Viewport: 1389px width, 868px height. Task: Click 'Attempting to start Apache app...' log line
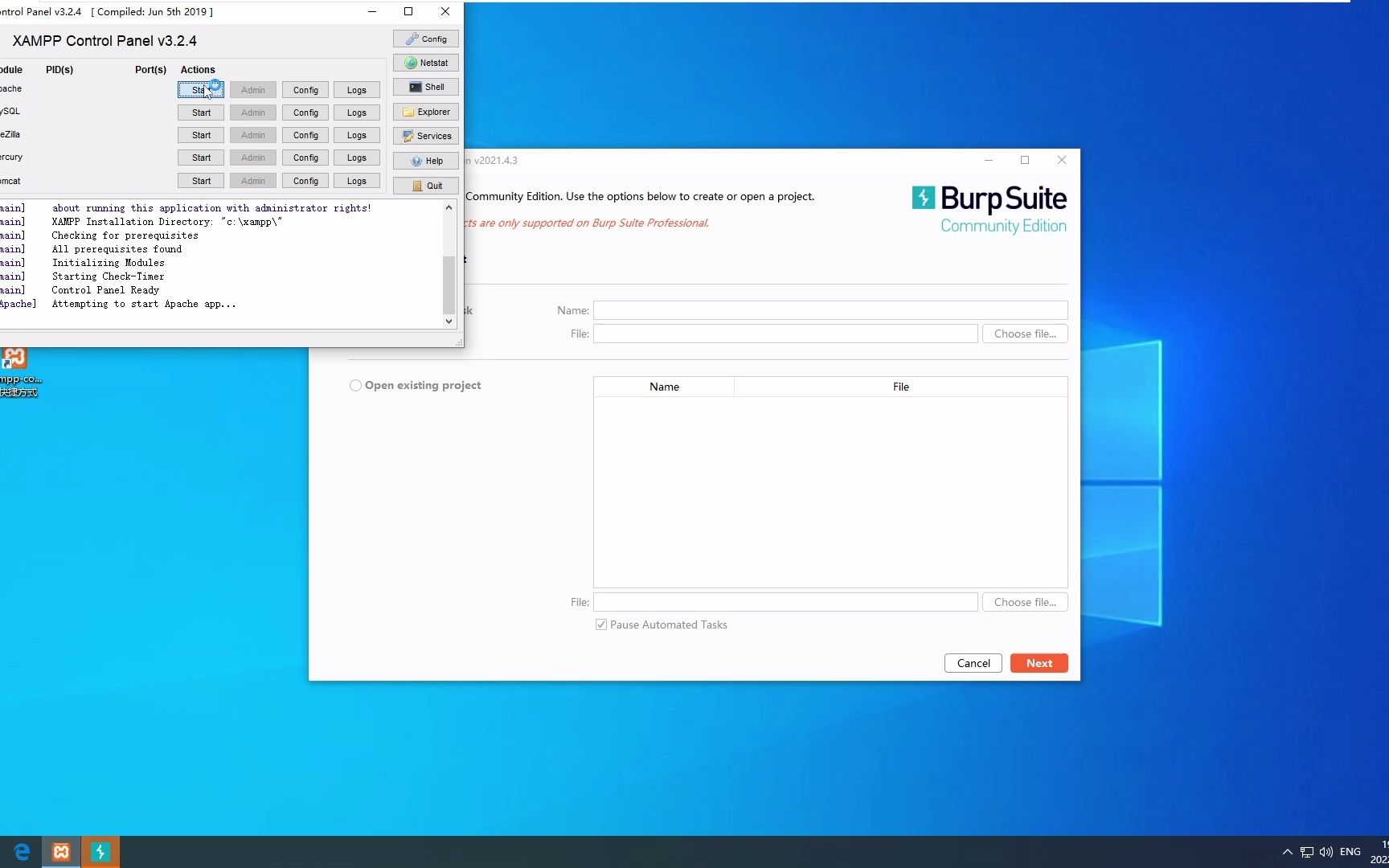144,304
